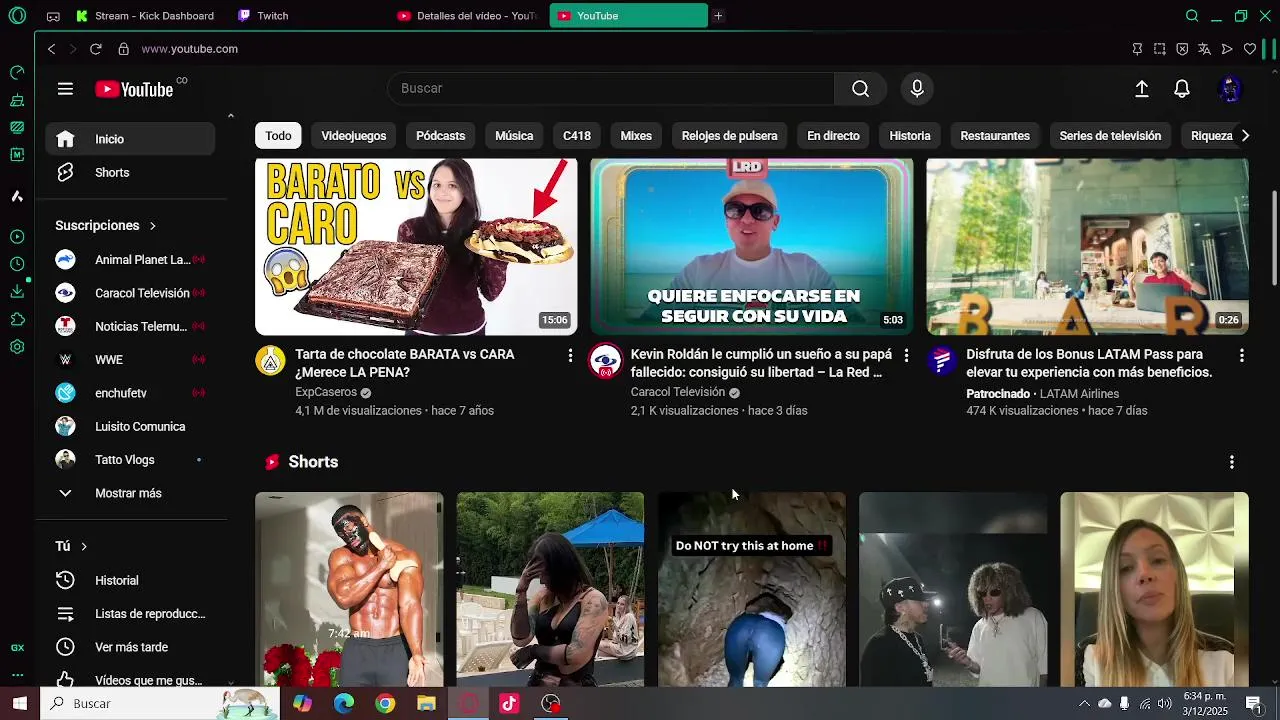The width and height of the screenshot is (1280, 720).
Task: Switch to Detalles del video YouTube tab
Action: click(x=468, y=16)
